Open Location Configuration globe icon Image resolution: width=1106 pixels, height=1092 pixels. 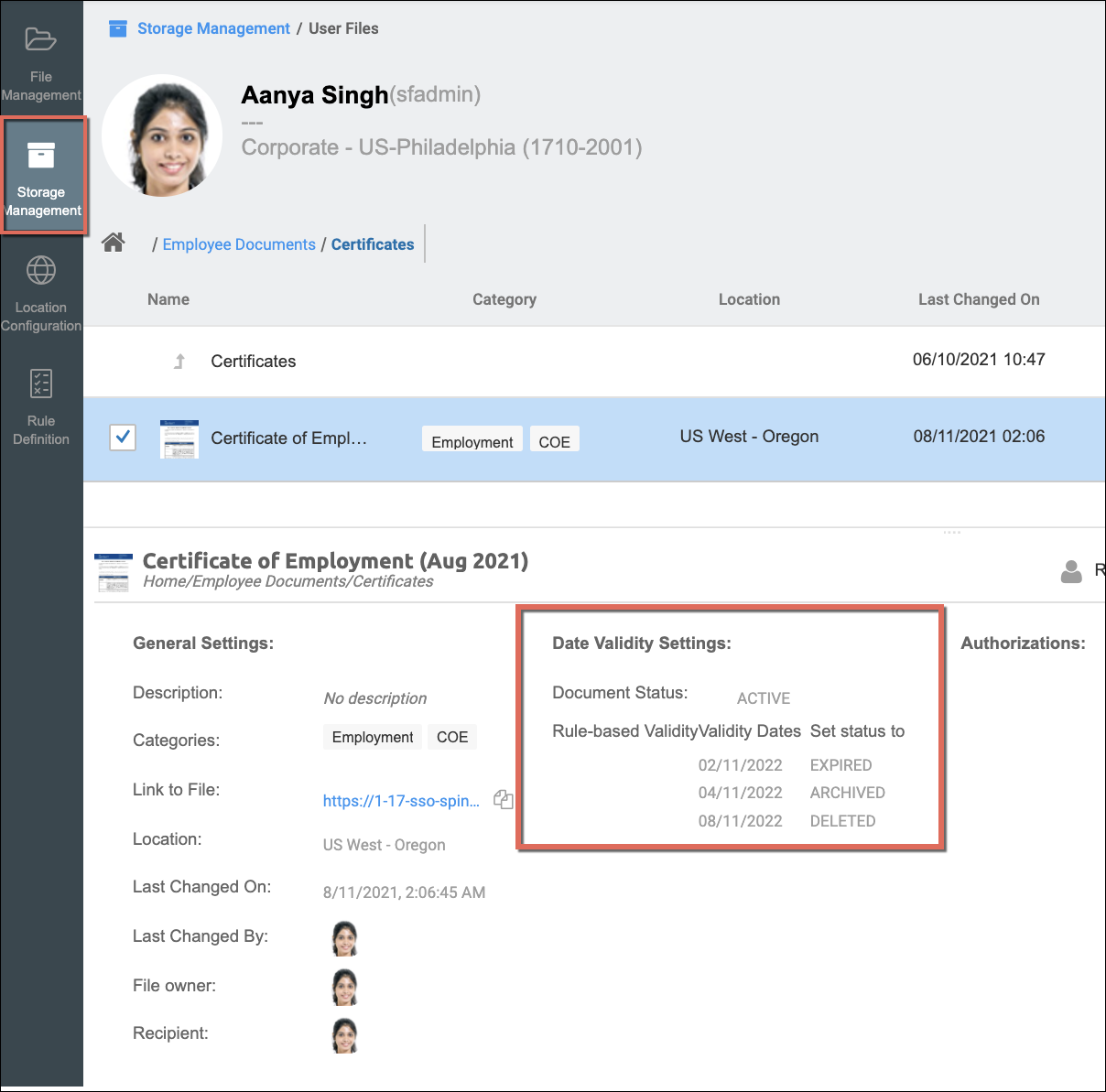click(x=41, y=271)
